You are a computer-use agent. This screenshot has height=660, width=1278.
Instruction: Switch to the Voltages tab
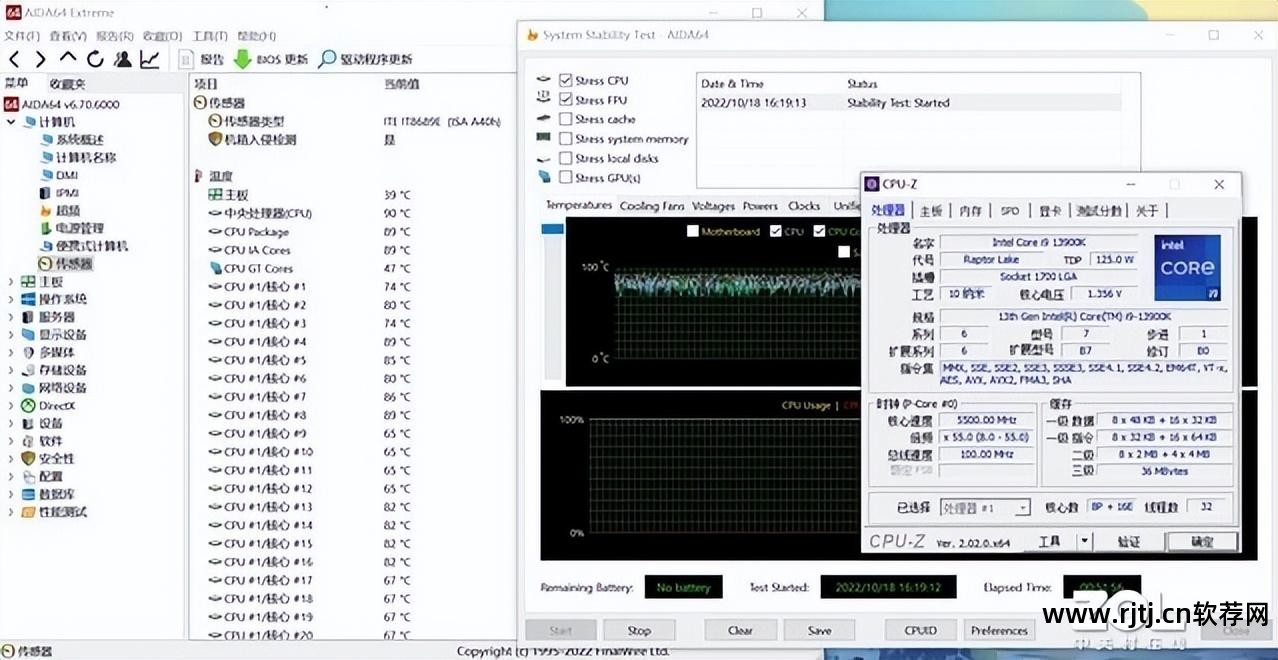(713, 206)
